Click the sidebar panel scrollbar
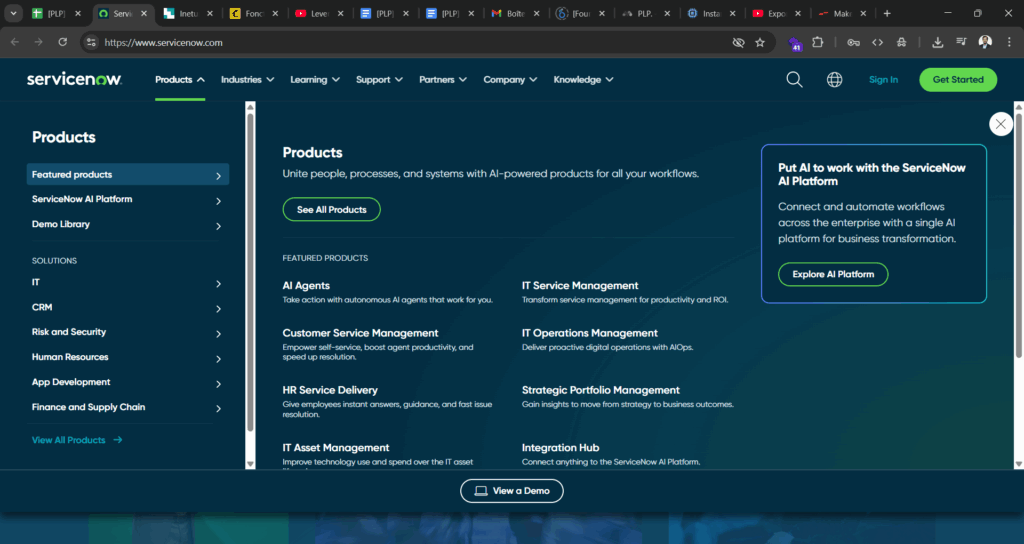Screen dimensions: 1024x544 250,274
